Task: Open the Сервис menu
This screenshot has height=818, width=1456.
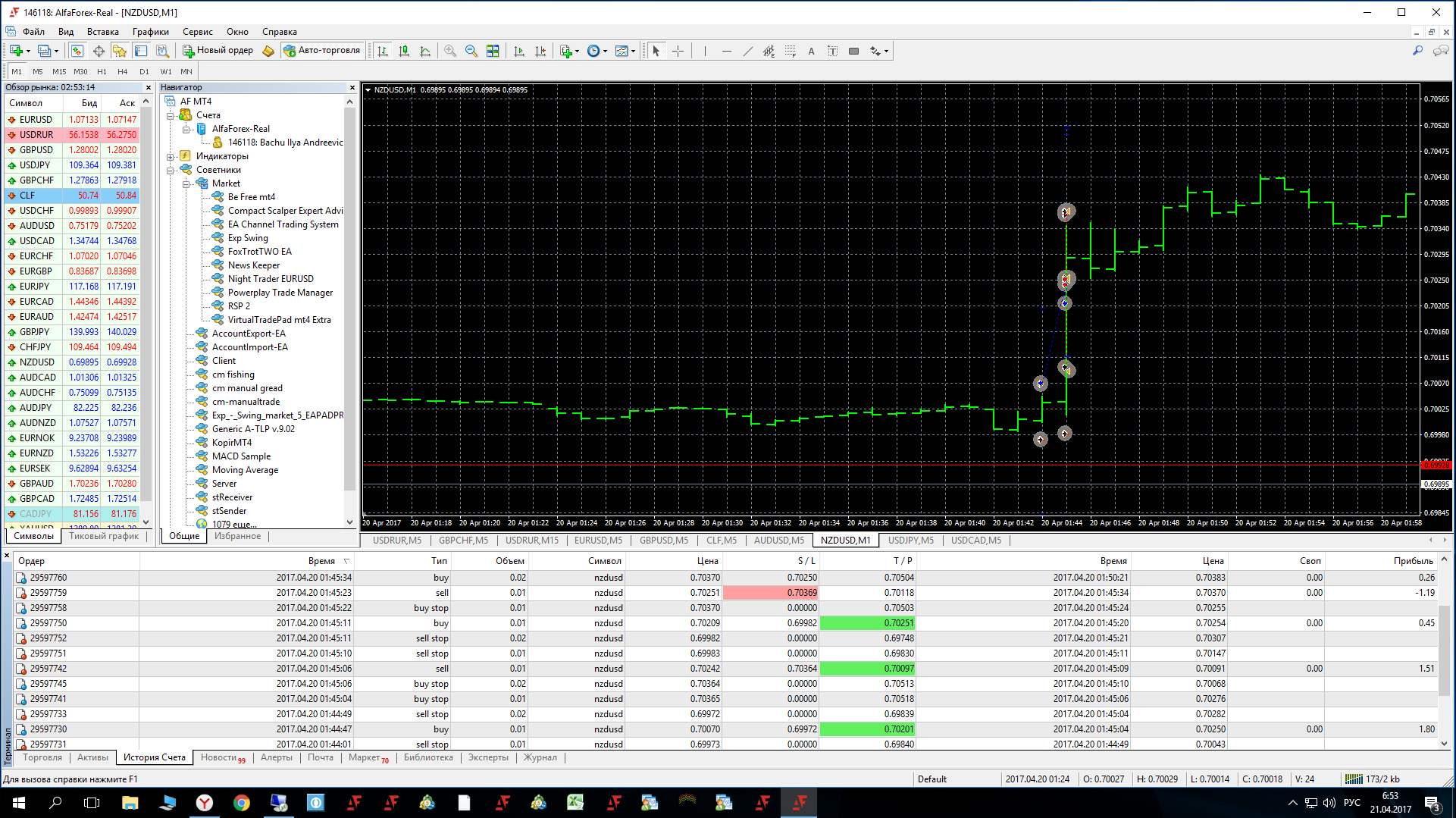Action: 197,32
